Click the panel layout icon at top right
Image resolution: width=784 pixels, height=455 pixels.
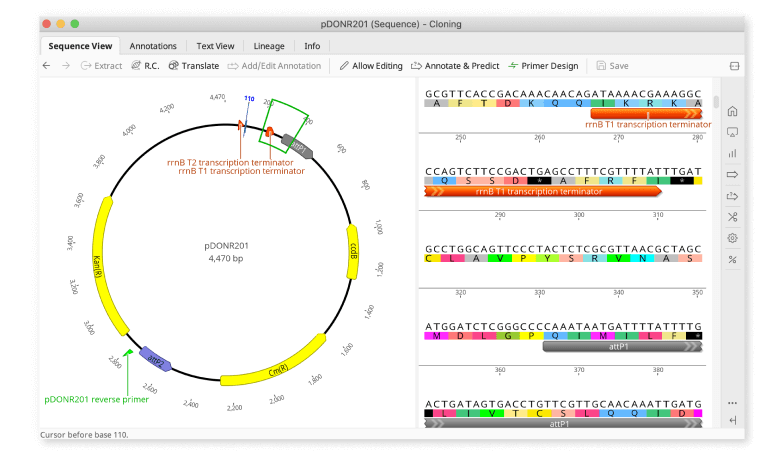735,66
